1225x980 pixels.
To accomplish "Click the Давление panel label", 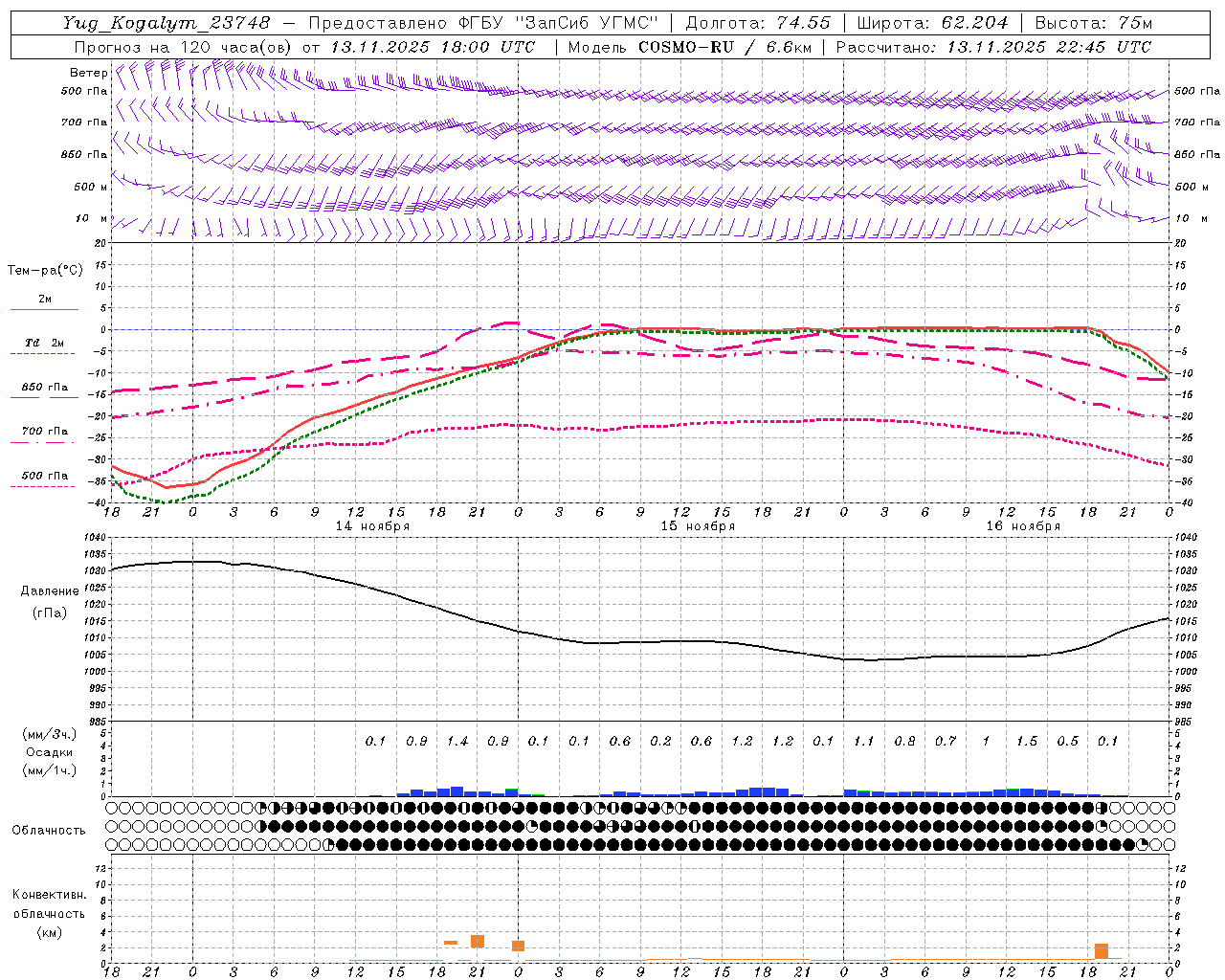I will point(50,591).
